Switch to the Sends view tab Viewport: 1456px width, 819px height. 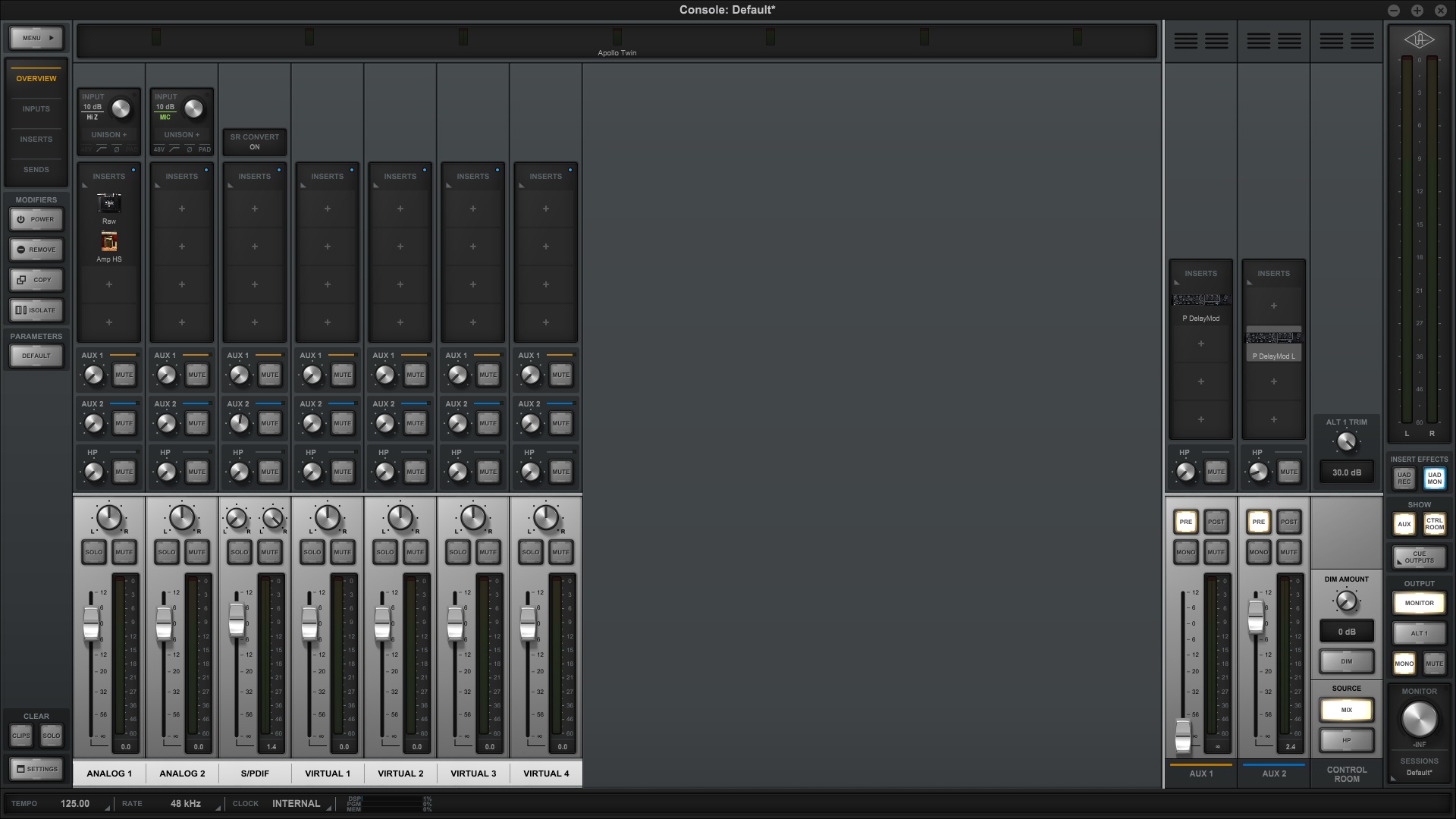[x=36, y=170]
